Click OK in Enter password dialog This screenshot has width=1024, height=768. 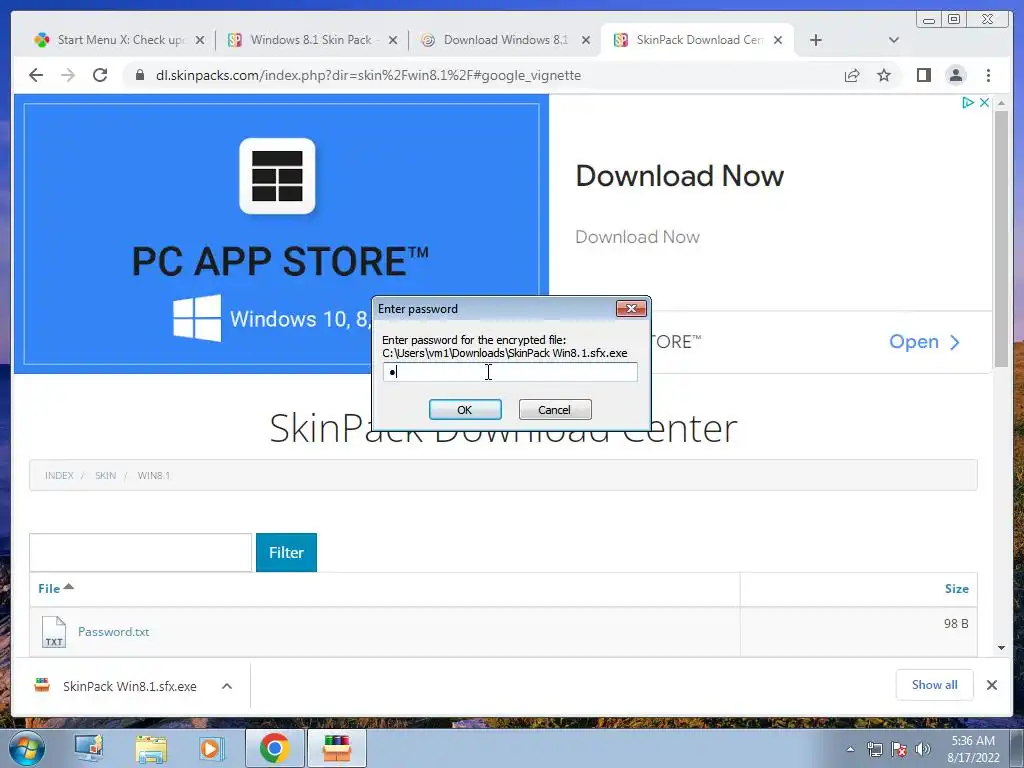[x=465, y=409]
